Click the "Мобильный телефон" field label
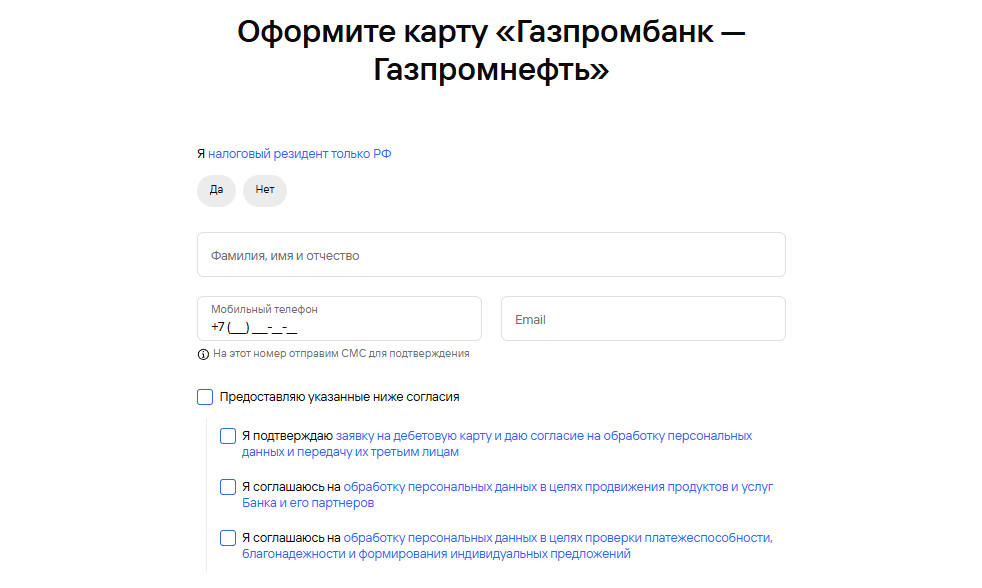The width and height of the screenshot is (982, 588). 264,310
